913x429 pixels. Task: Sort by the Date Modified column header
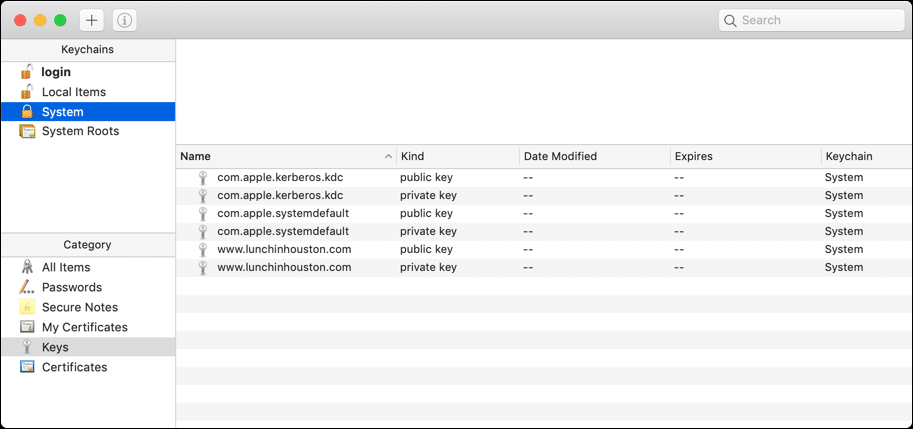coord(560,157)
